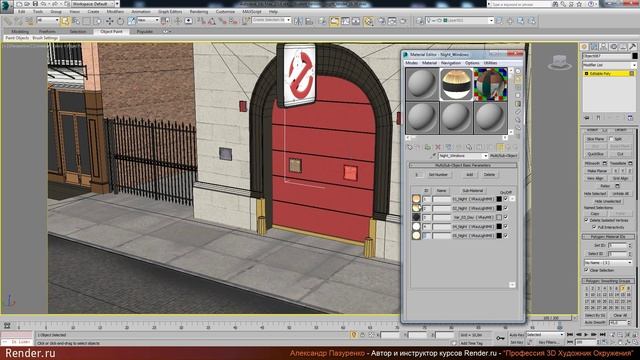Click the Sample Type icon in Material Editor

click(x=518, y=71)
